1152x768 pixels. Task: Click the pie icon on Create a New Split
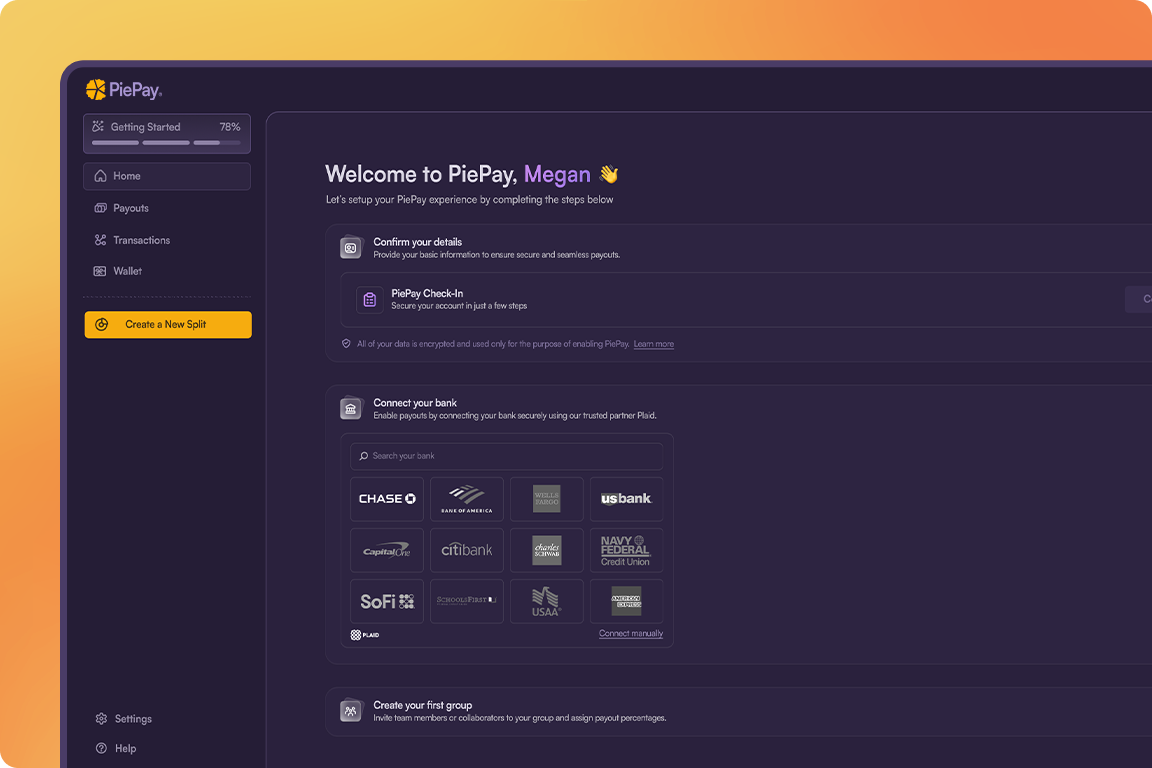coord(102,325)
